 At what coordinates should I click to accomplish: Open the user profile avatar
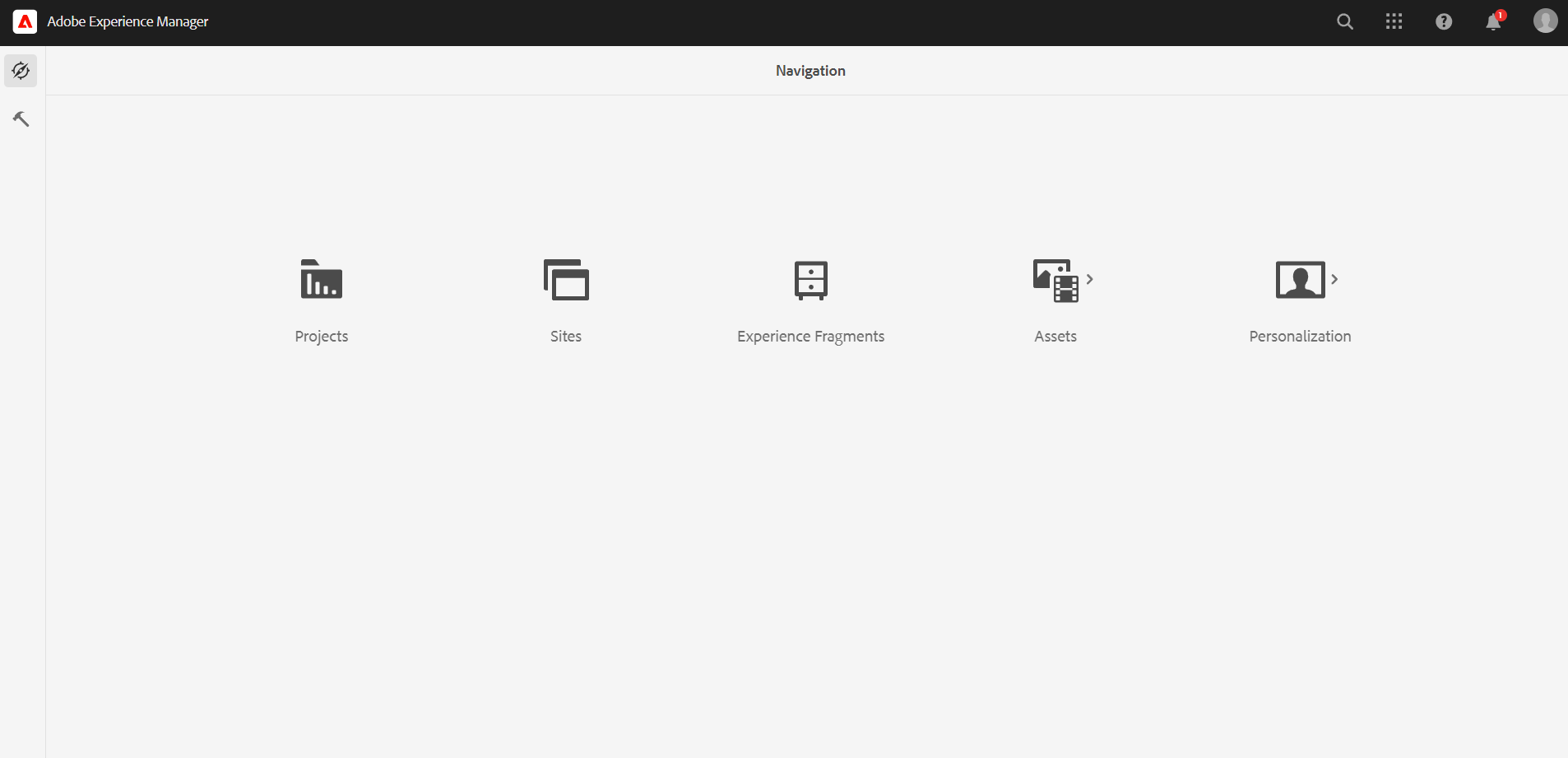[1545, 21]
